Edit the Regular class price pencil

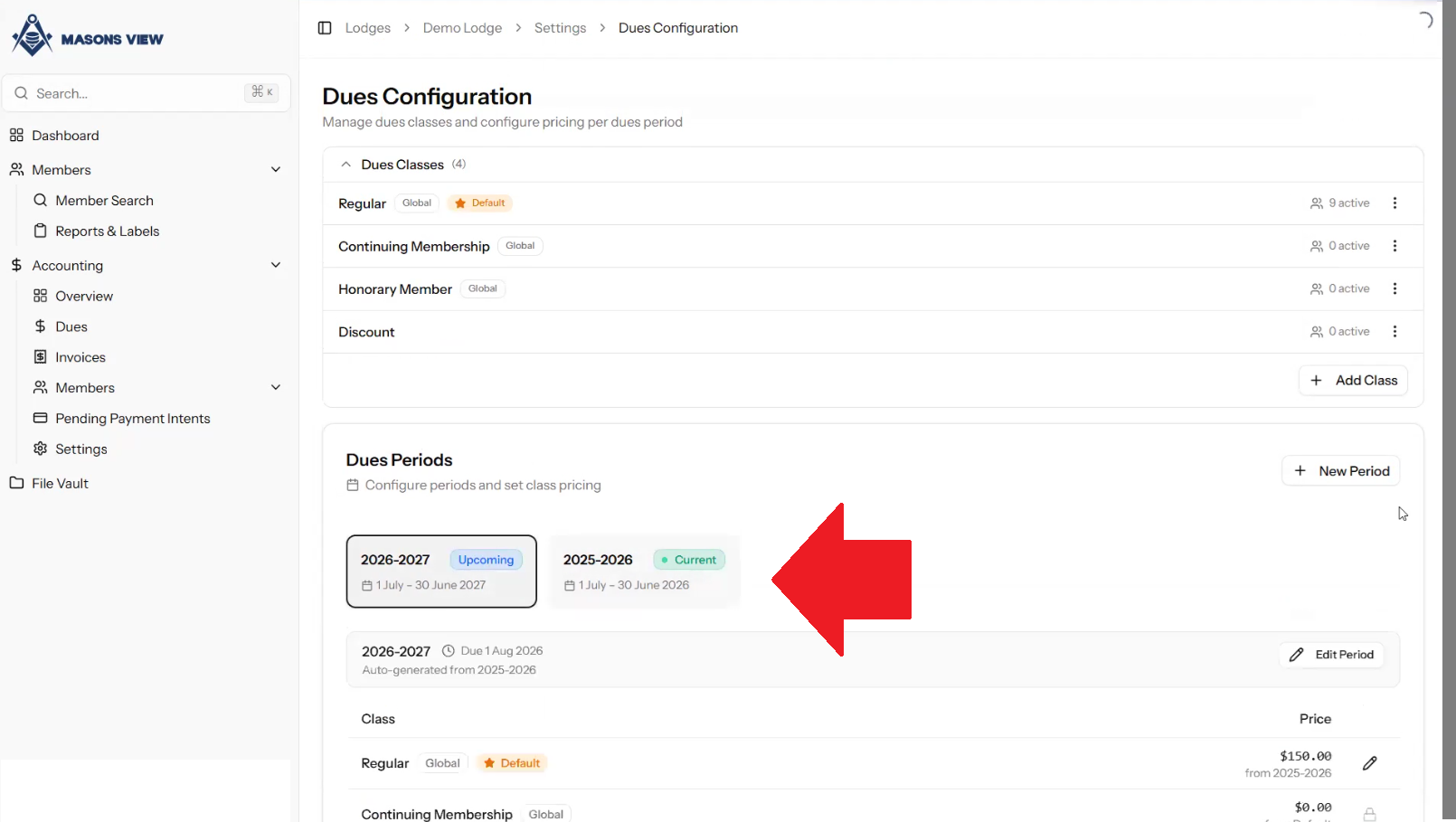coord(1369,763)
